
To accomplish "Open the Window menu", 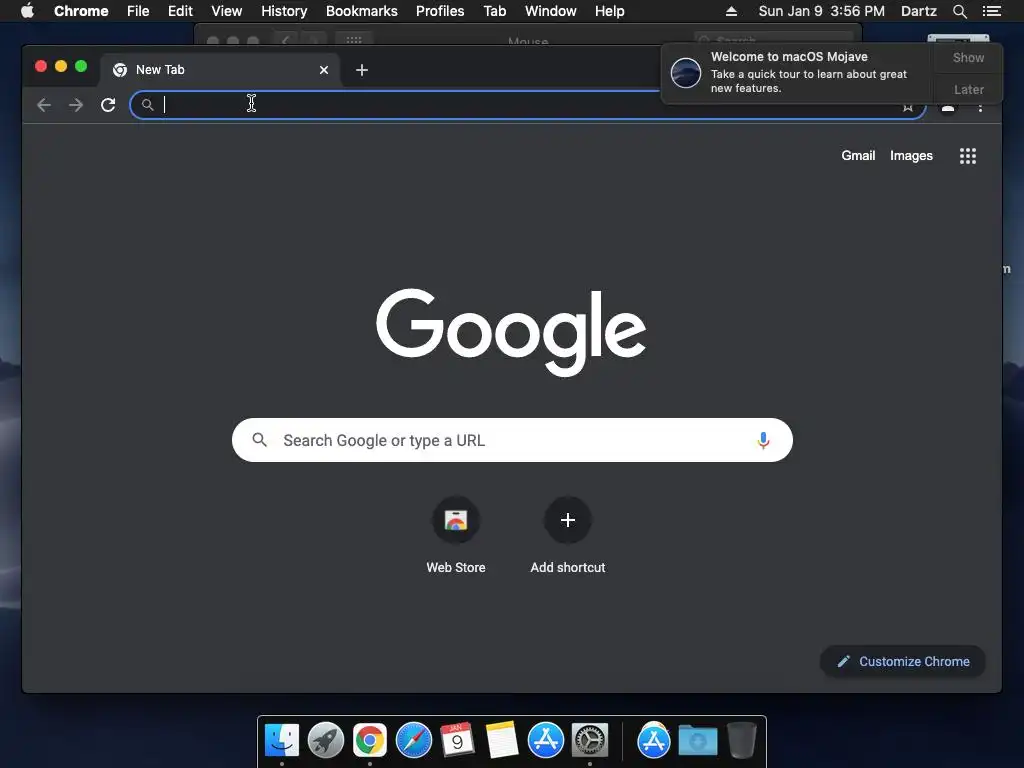I will (x=551, y=11).
